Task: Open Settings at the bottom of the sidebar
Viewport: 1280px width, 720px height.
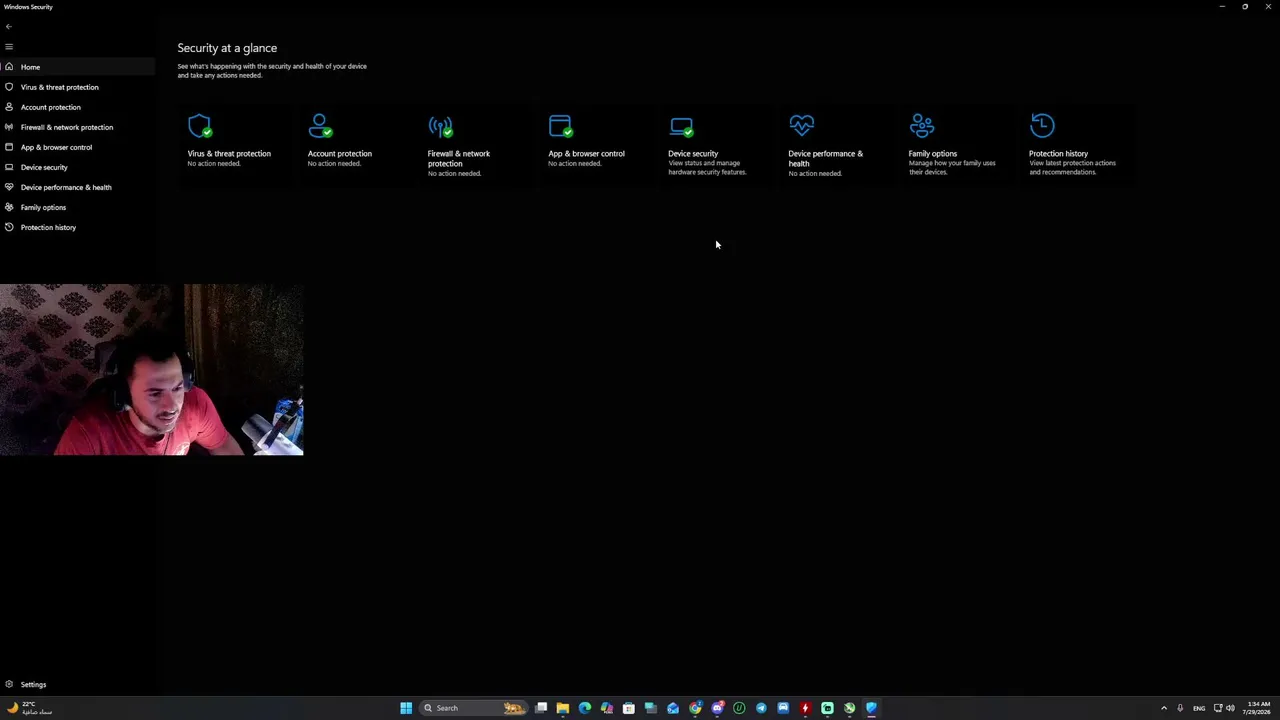Action: 77,685
